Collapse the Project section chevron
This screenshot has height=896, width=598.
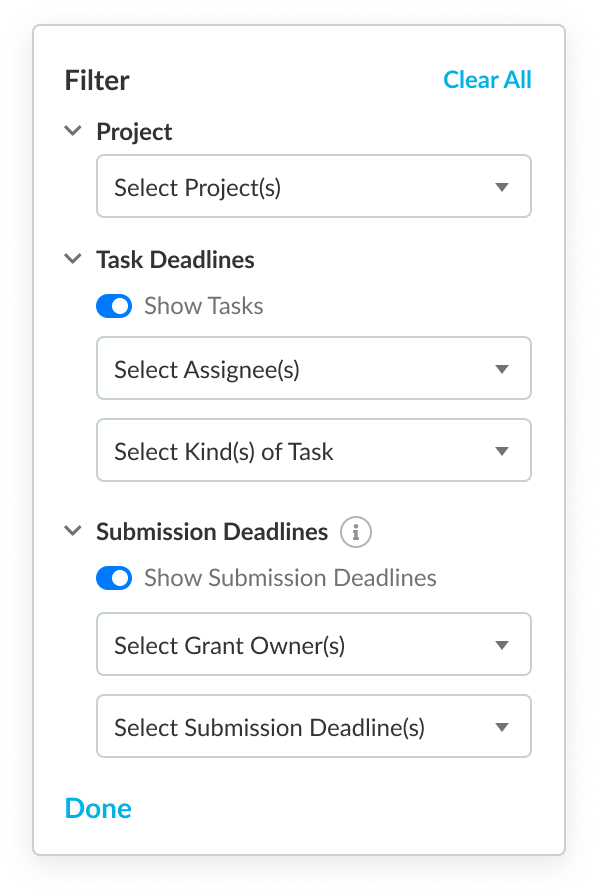(73, 131)
